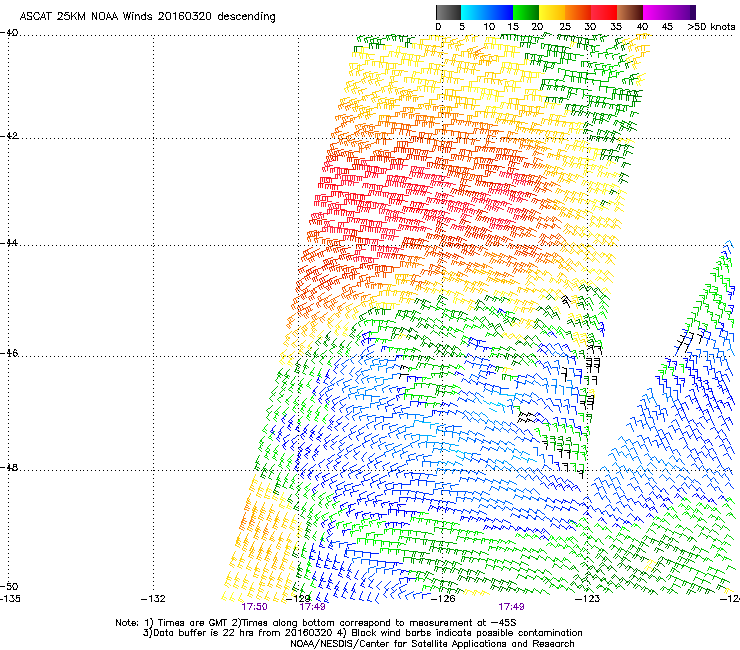Click the '>50 knots' legend label

click(711, 27)
